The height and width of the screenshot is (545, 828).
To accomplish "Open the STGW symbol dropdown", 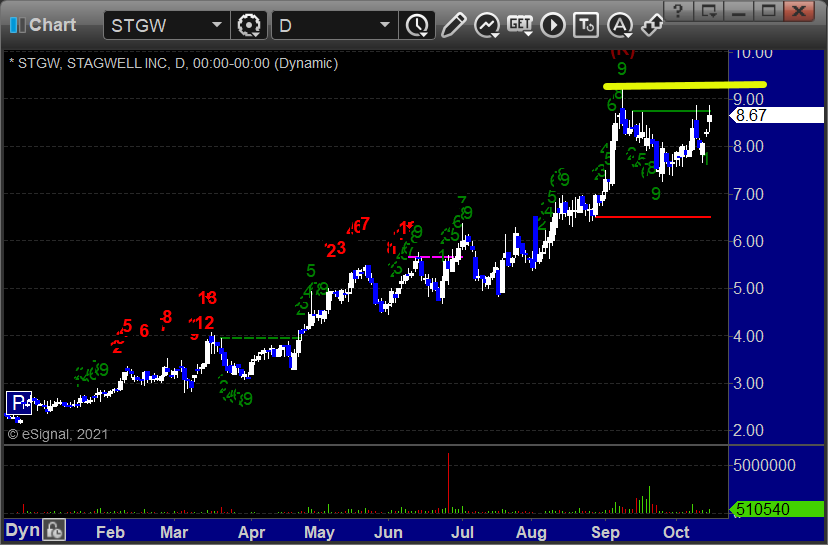I will [217, 25].
